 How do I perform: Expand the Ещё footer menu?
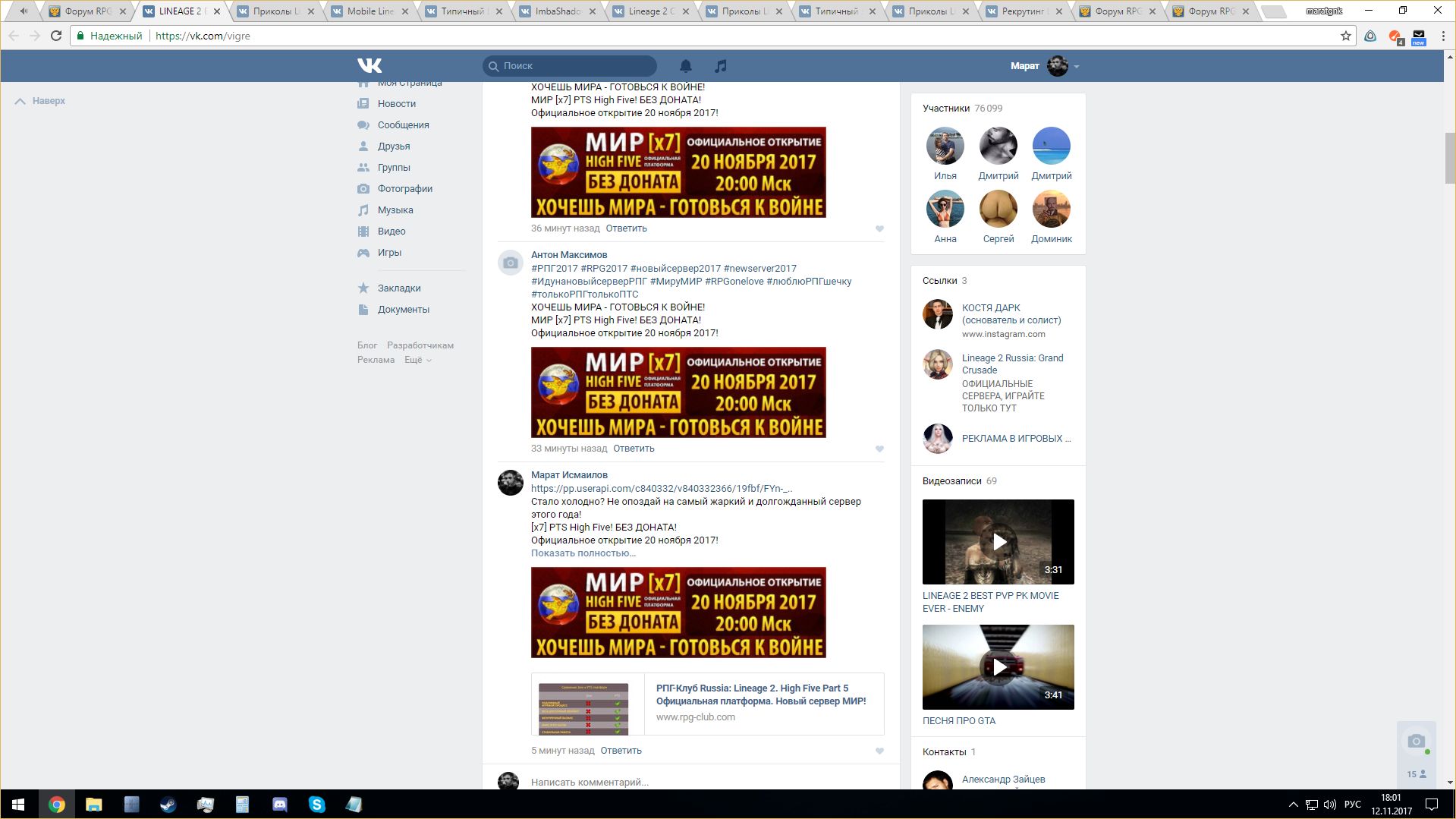point(417,360)
